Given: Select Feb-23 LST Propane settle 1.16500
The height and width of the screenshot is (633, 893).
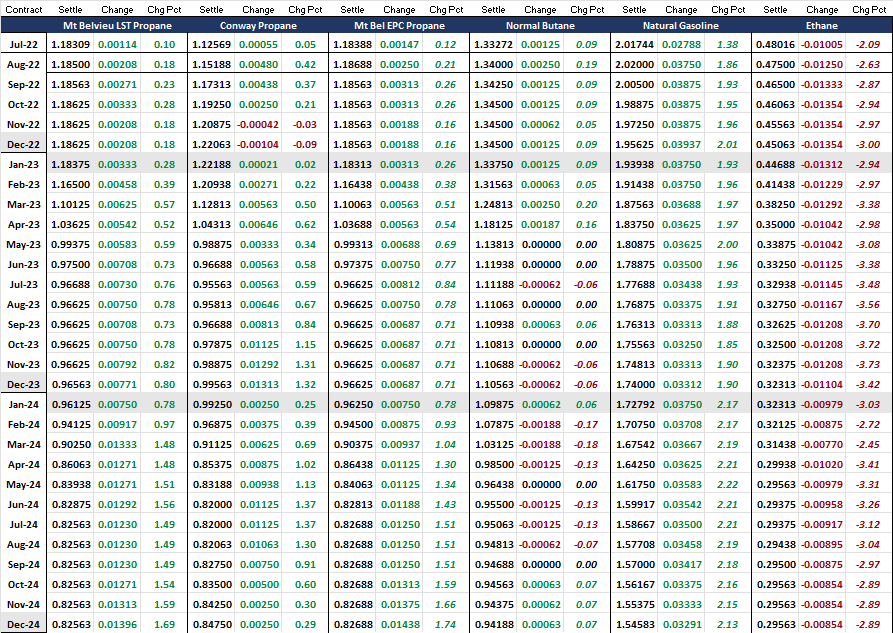Looking at the screenshot, I should click(x=71, y=185).
